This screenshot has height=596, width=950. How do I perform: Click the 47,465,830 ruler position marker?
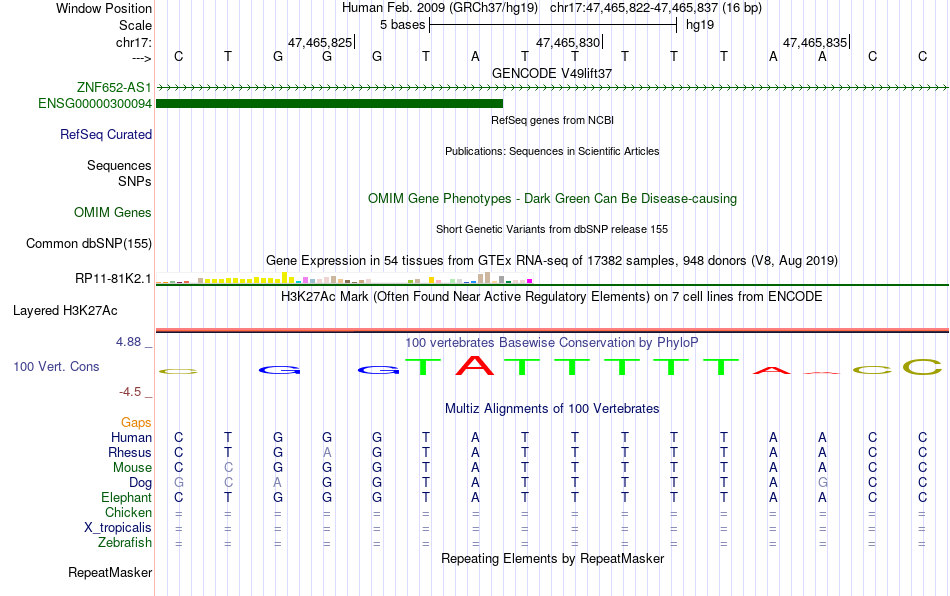pyautogui.click(x=569, y=42)
